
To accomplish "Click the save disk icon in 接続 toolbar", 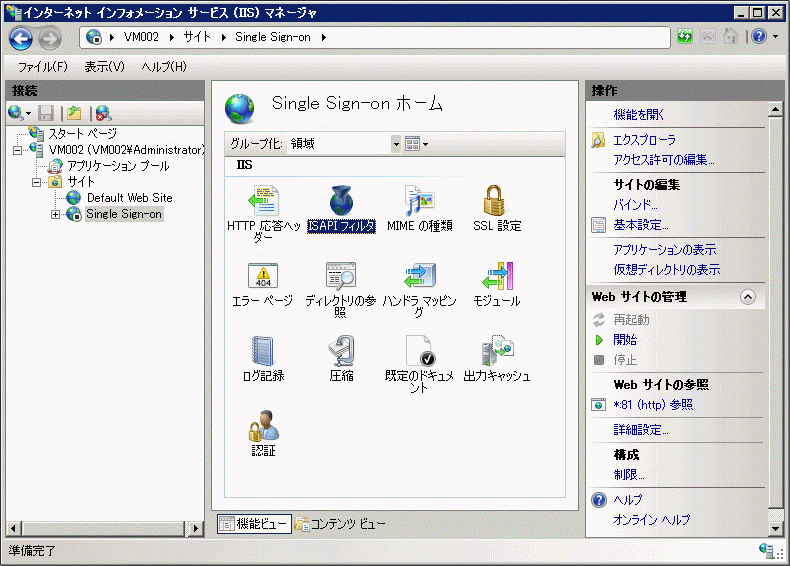I will click(x=46, y=113).
